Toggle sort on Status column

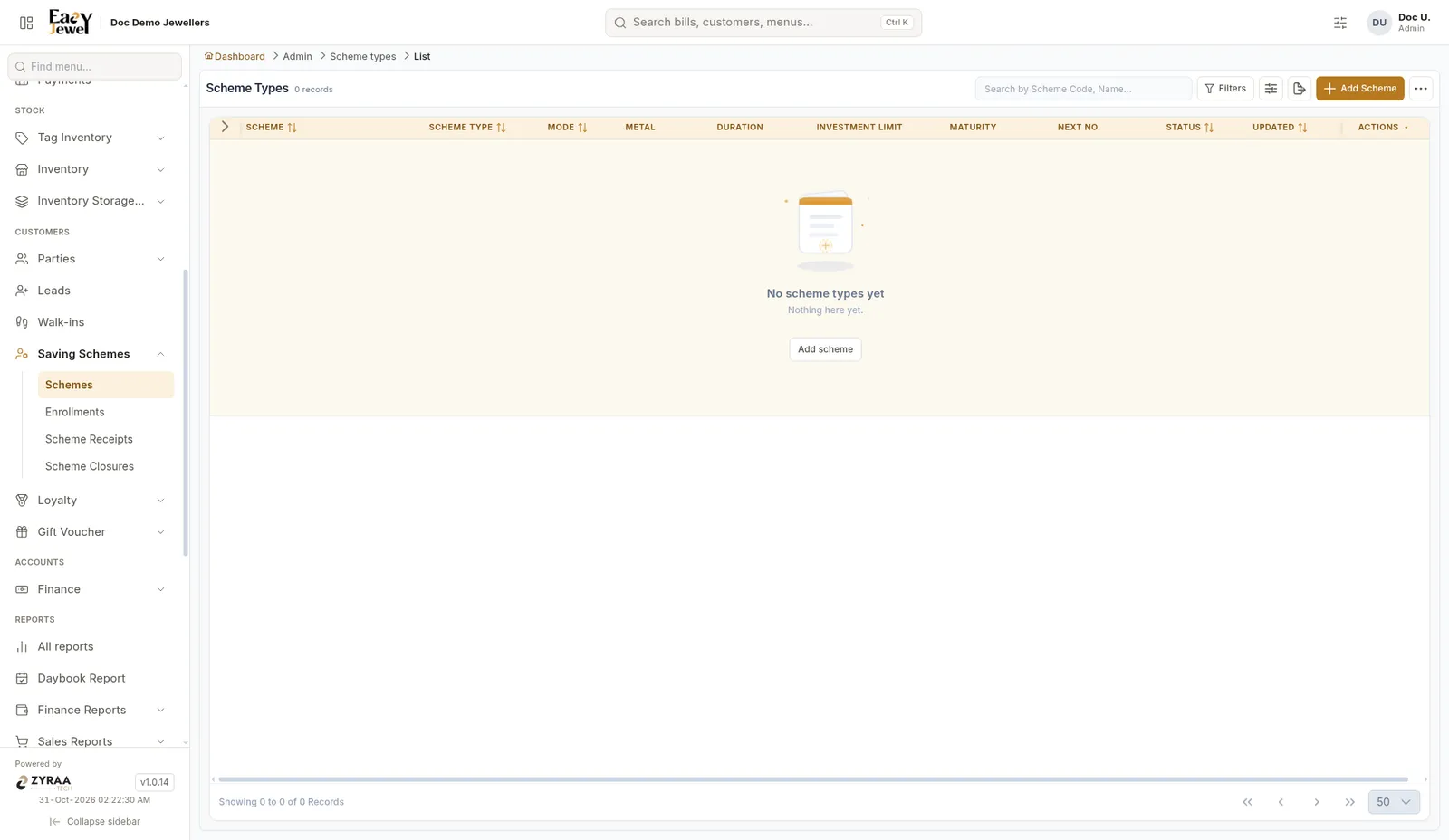[1208, 128]
